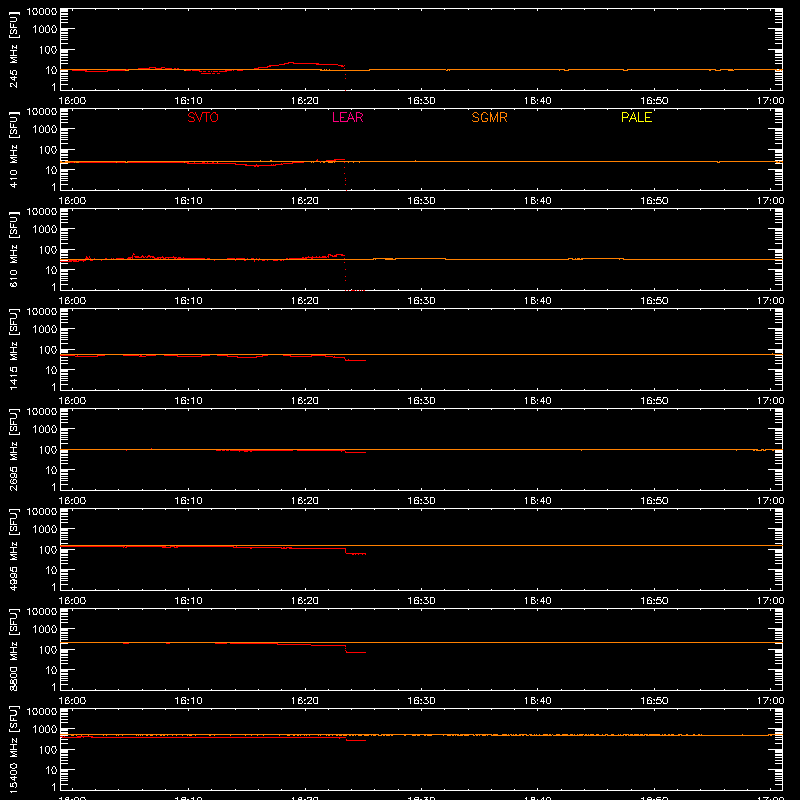Image resolution: width=800 pixels, height=800 pixels.
Task: Click the 10 y-axis value of 8800 MHz panel
Action: pyautogui.click(x=51, y=670)
